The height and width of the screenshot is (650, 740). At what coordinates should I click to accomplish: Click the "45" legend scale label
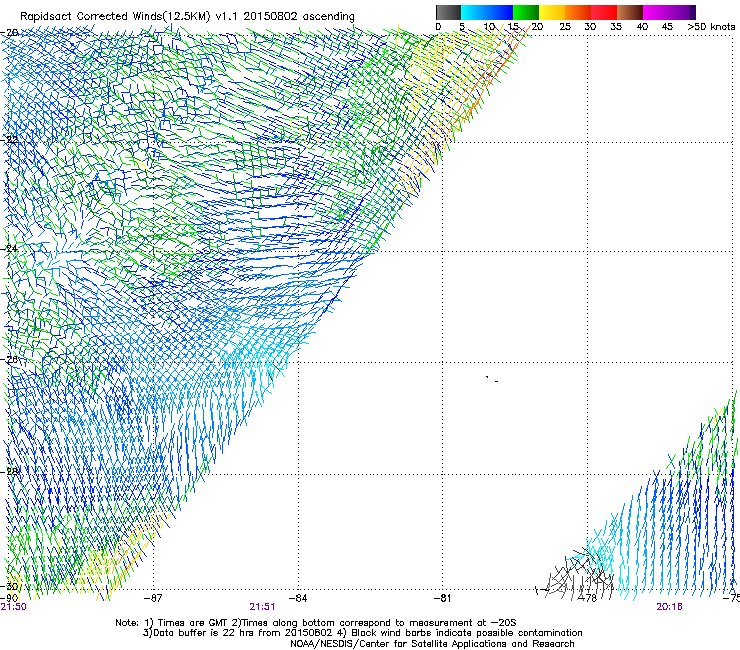[667, 27]
